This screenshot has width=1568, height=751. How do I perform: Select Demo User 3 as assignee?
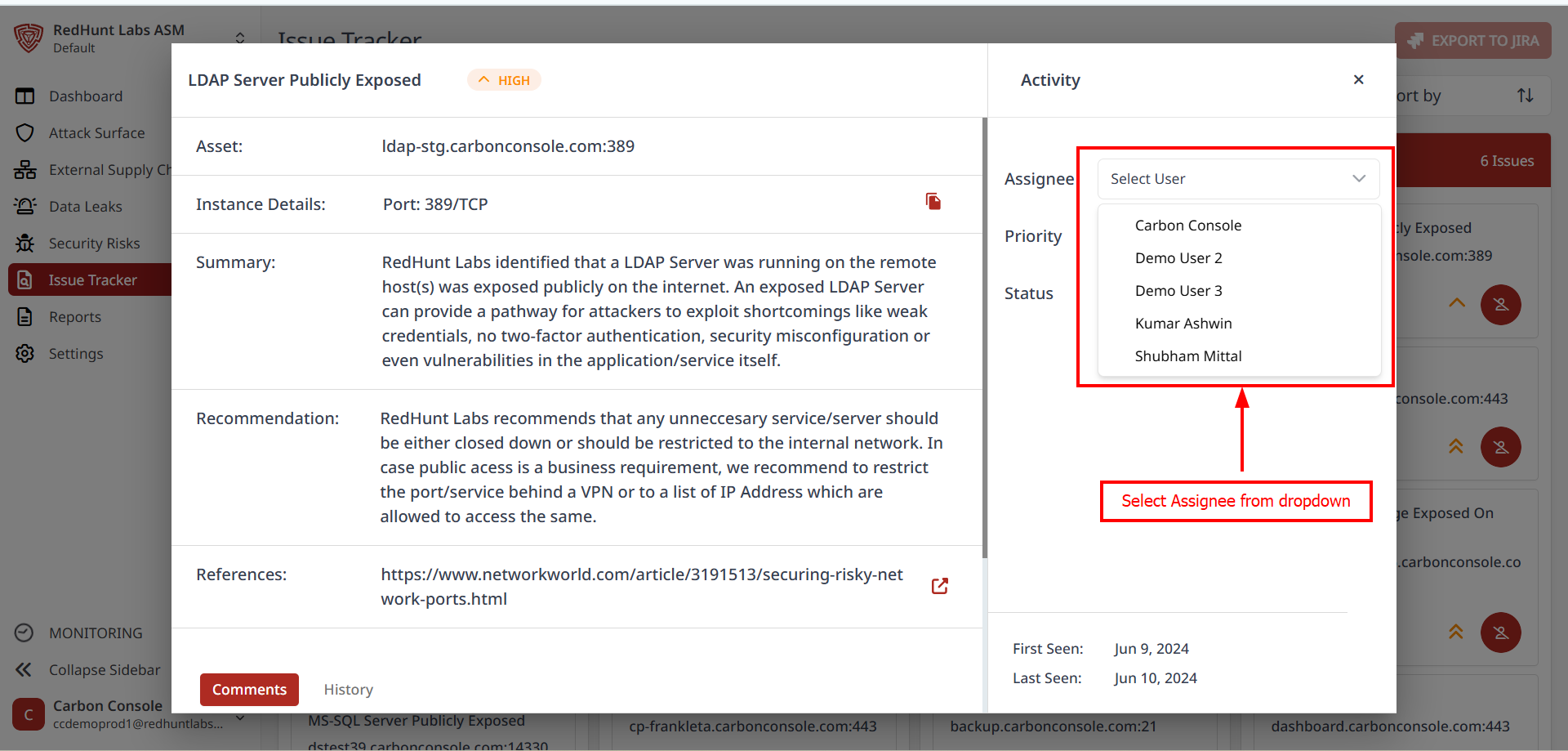click(x=1239, y=291)
